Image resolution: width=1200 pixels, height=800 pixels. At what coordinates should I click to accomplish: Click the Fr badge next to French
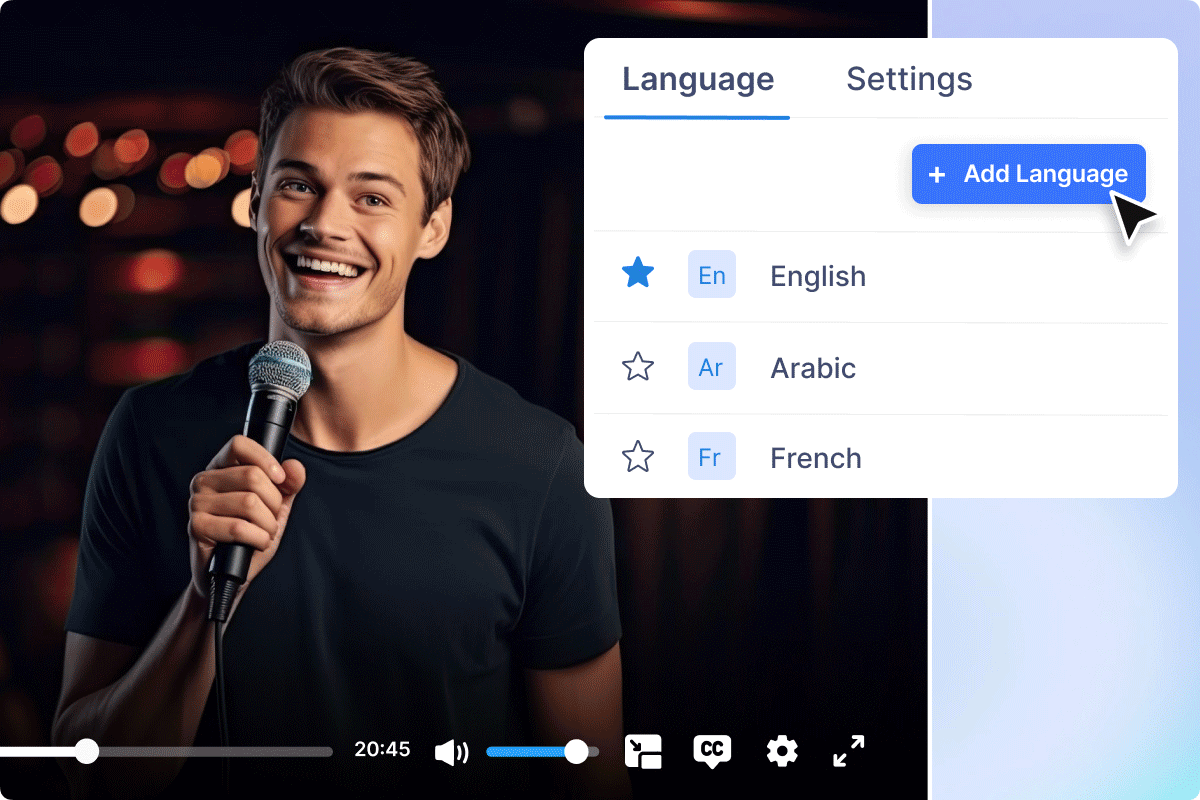pyautogui.click(x=711, y=457)
